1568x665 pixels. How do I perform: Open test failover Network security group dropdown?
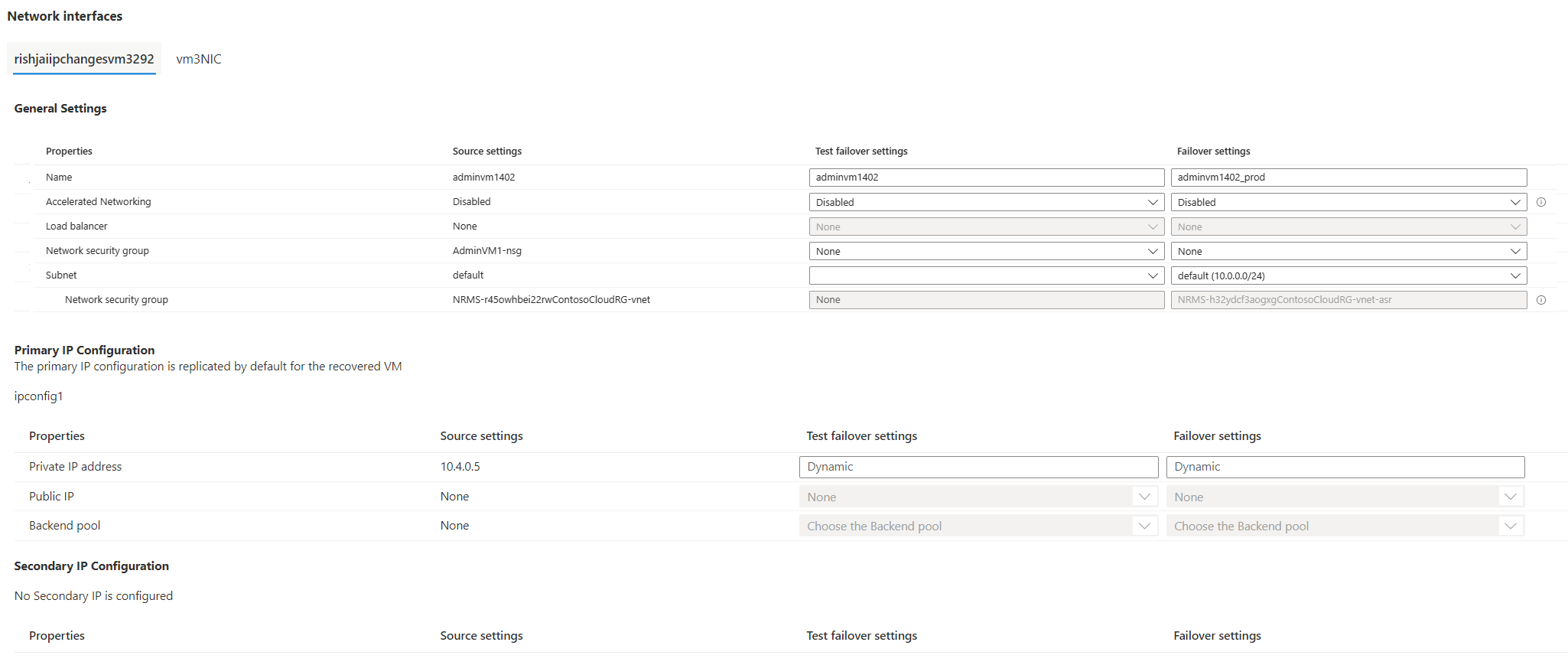(x=987, y=251)
